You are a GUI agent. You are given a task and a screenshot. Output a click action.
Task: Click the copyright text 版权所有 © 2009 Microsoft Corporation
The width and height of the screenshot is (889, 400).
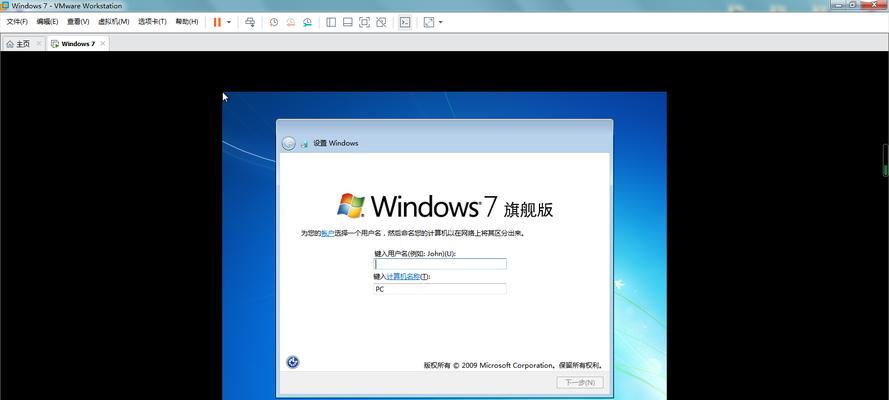(488, 365)
